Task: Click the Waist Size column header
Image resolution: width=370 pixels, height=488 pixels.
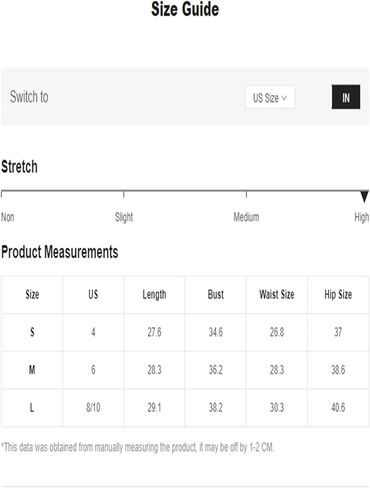Action: pos(277,295)
